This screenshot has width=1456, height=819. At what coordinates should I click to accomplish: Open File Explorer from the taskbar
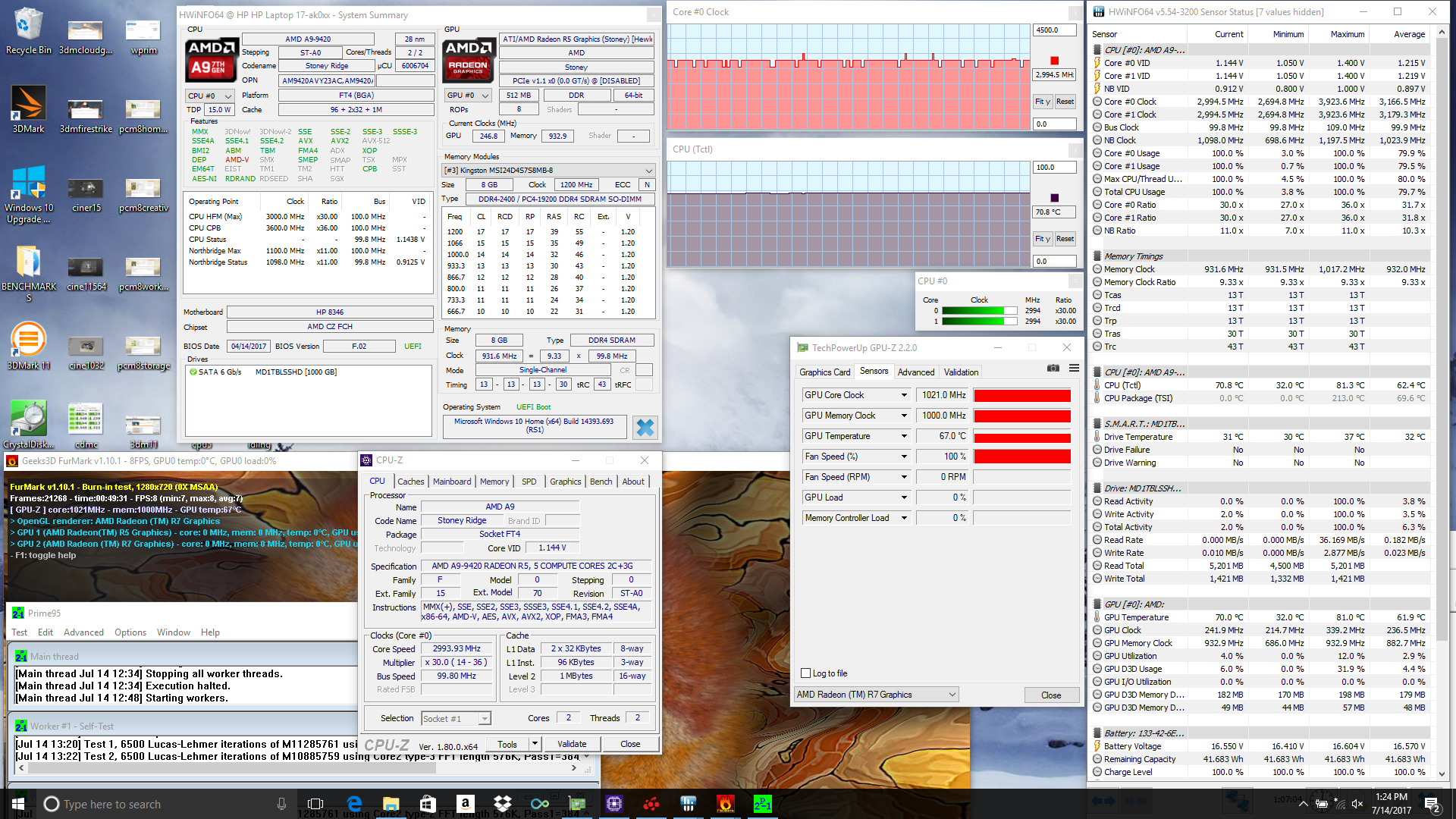391,804
